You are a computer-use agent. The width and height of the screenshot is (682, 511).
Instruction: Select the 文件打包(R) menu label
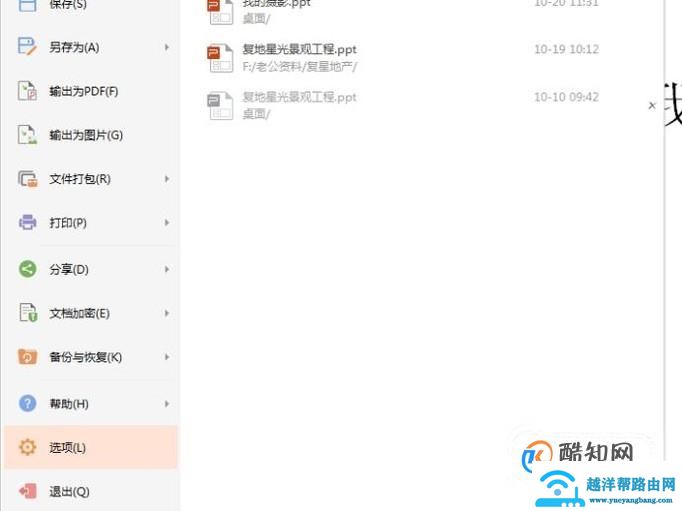80,179
